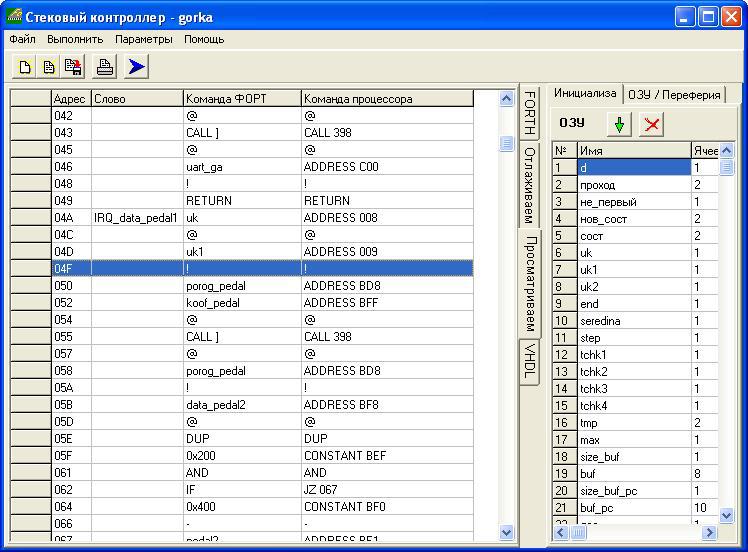This screenshot has width=748, height=552.
Task: Click the Open document toolbar icon
Action: click(48, 67)
